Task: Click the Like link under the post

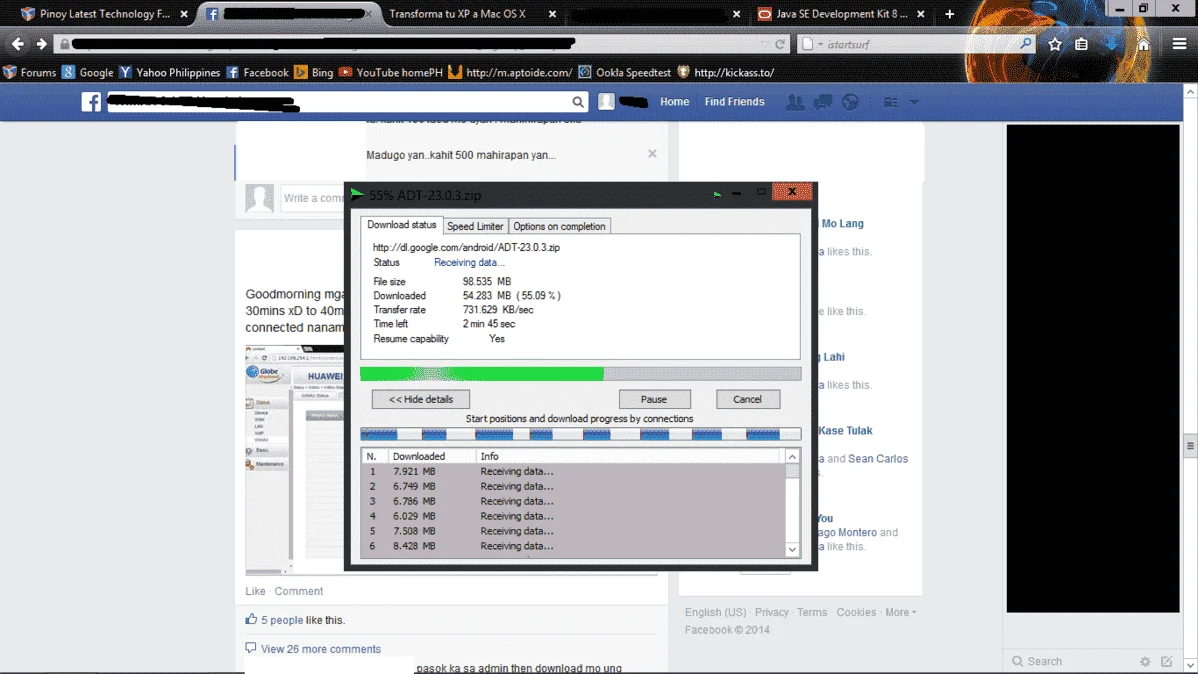Action: click(255, 591)
